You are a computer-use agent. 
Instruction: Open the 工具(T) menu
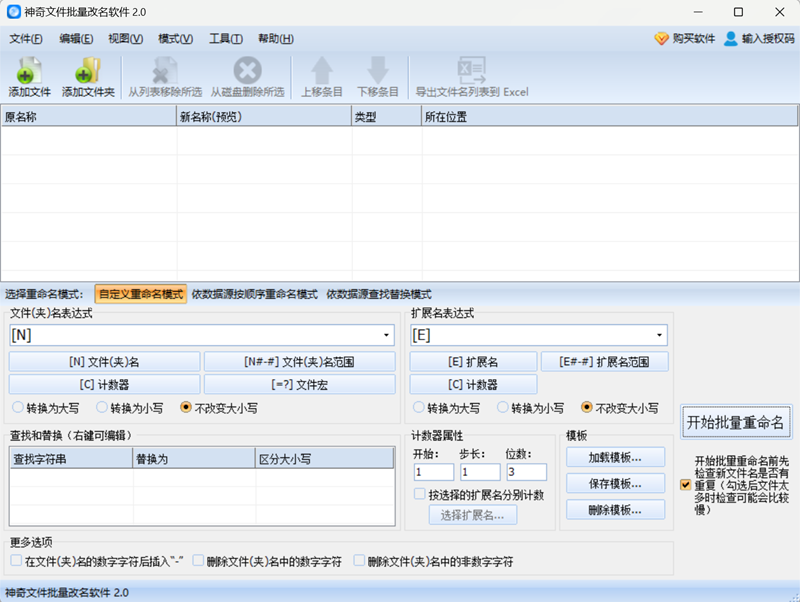(225, 39)
